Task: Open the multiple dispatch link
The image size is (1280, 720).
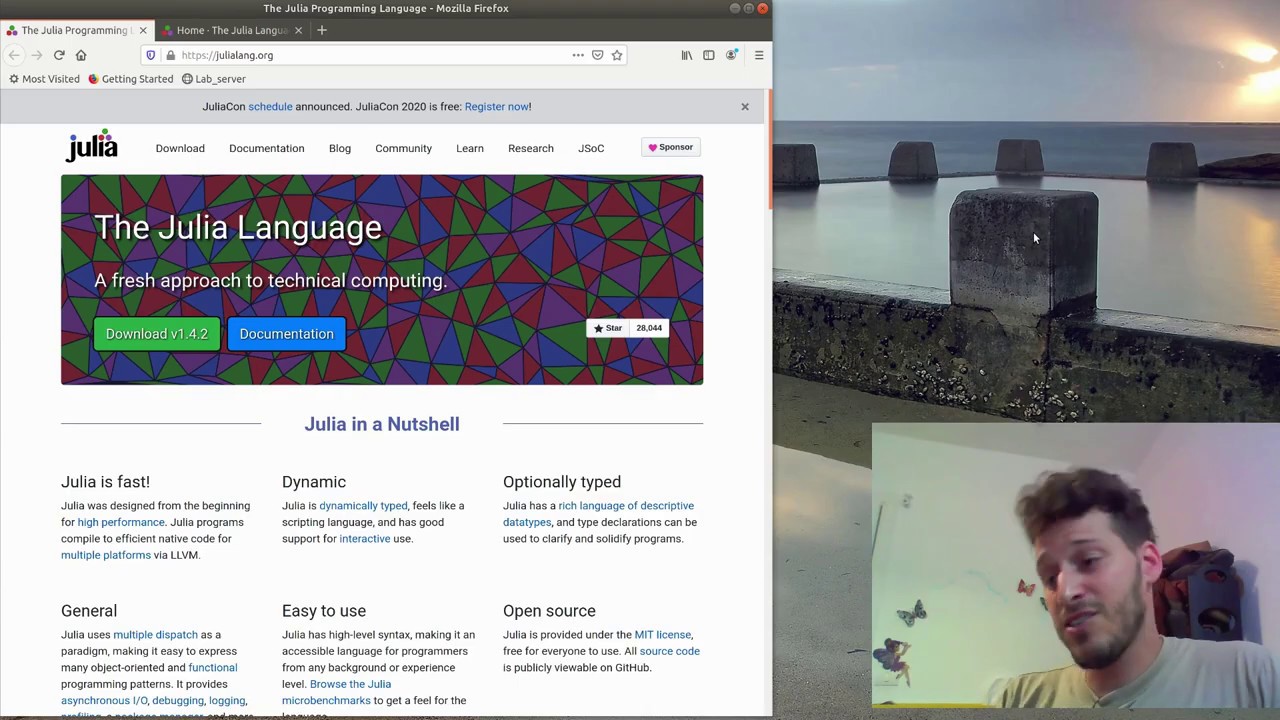Action: pos(155,635)
